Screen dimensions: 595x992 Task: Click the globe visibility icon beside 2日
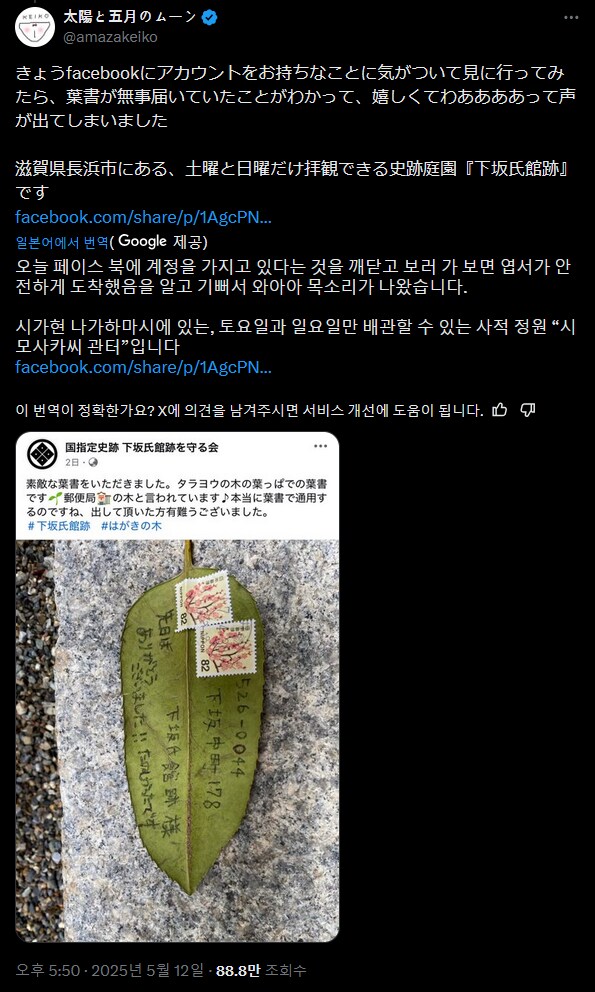tap(94, 462)
